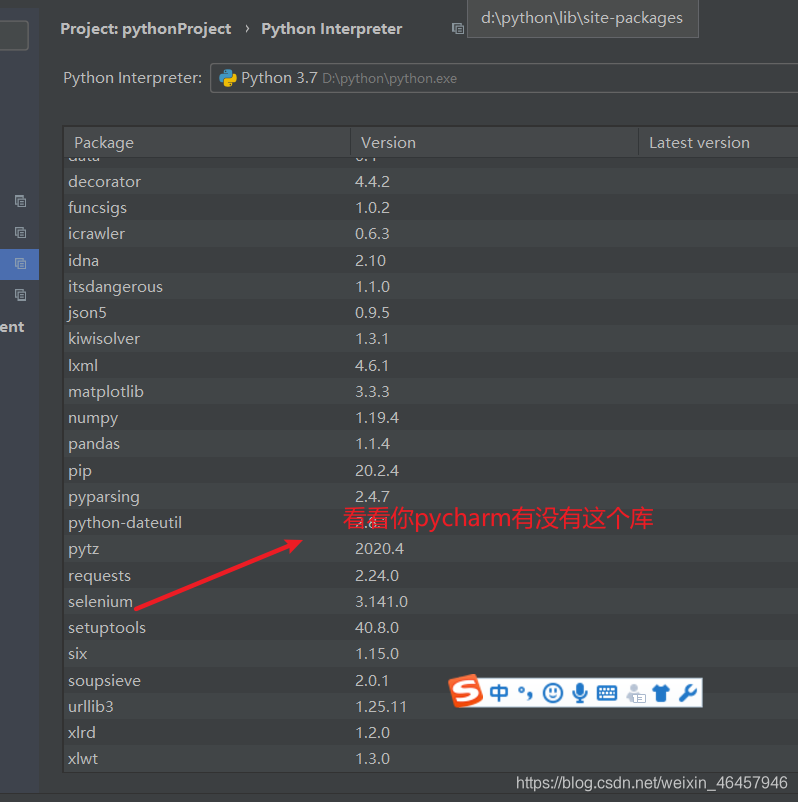Viewport: 798px width, 802px height.
Task: Select the pytz package row
Action: 431,549
